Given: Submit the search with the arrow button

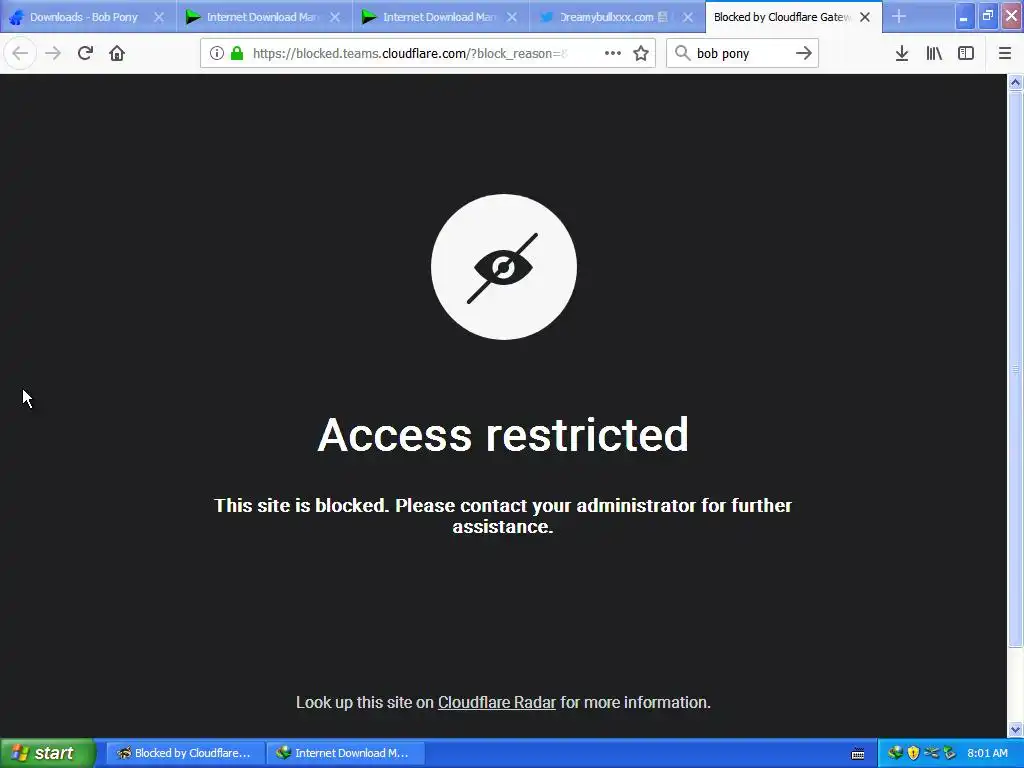Looking at the screenshot, I should coord(804,54).
